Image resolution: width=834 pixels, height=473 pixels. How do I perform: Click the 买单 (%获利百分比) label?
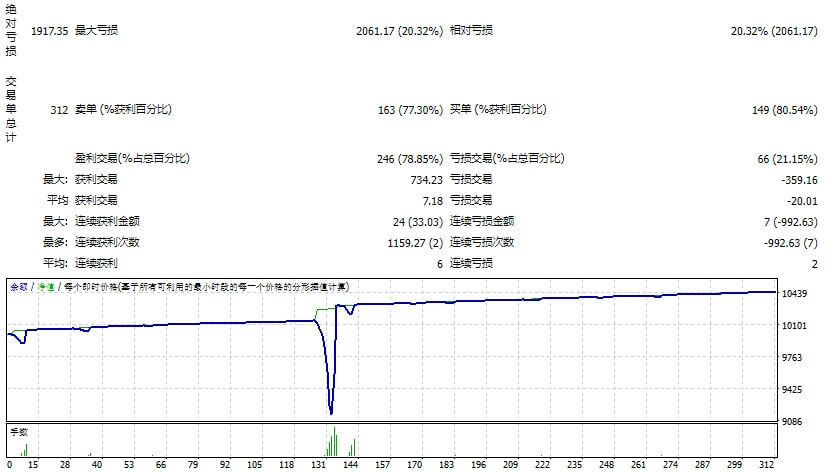[498, 109]
